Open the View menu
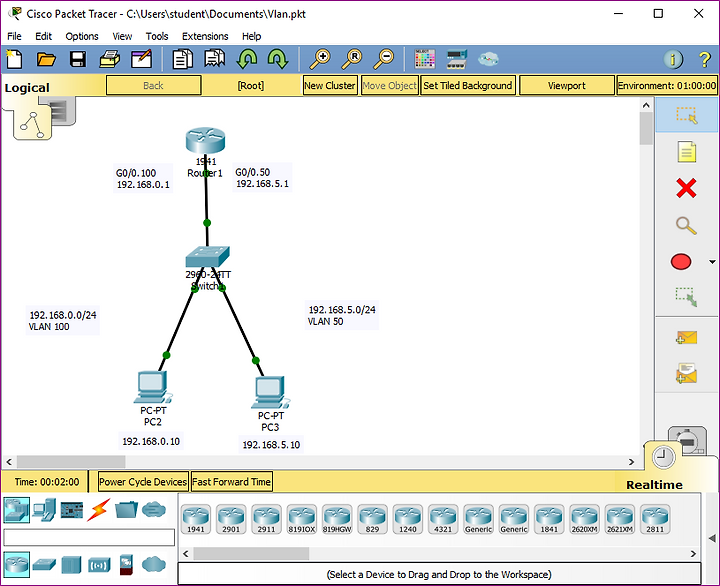720x586 pixels. point(122,36)
